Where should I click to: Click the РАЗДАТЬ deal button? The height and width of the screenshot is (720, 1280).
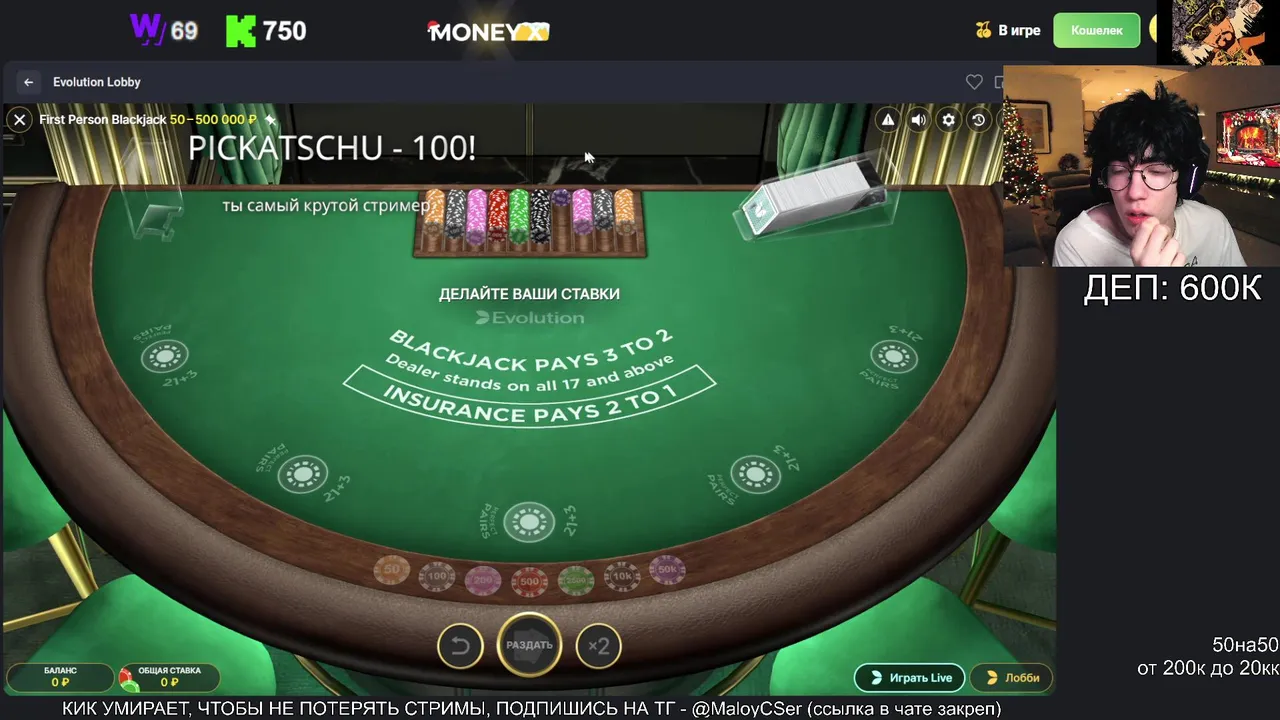tap(529, 645)
